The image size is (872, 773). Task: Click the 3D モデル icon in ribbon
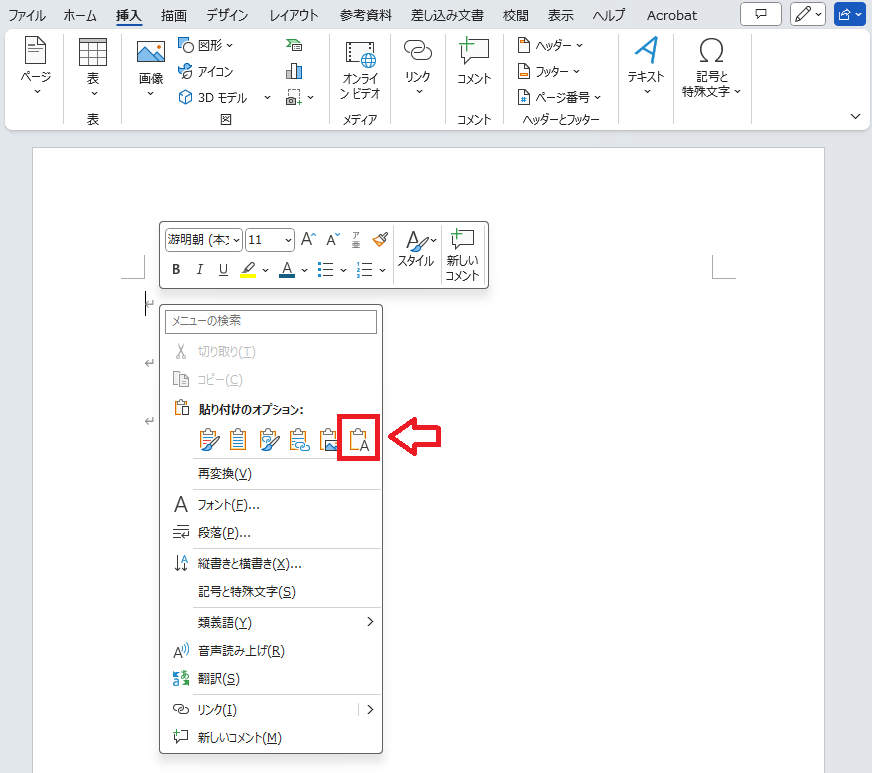(x=185, y=98)
